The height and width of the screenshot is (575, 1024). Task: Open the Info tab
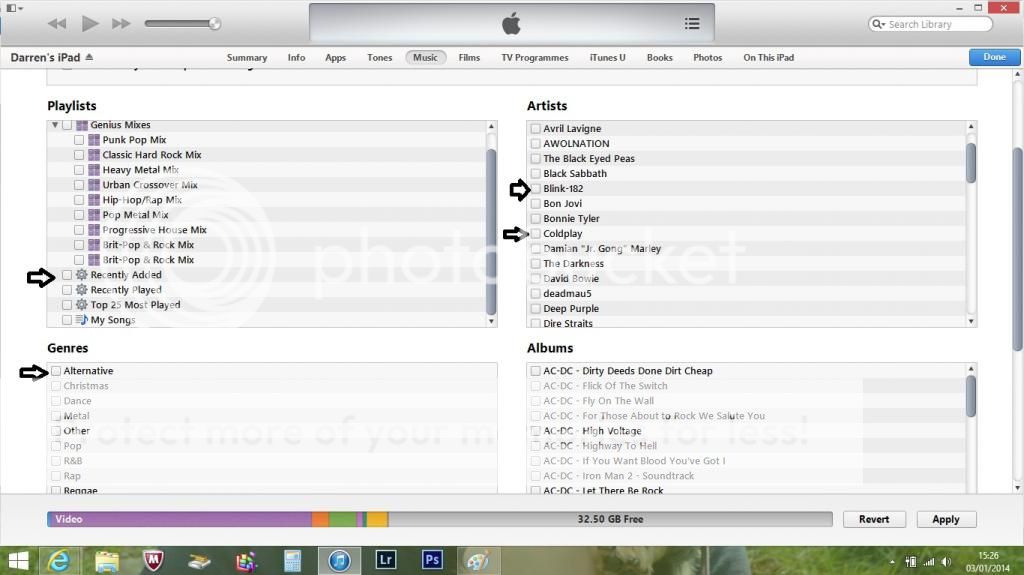(x=296, y=58)
